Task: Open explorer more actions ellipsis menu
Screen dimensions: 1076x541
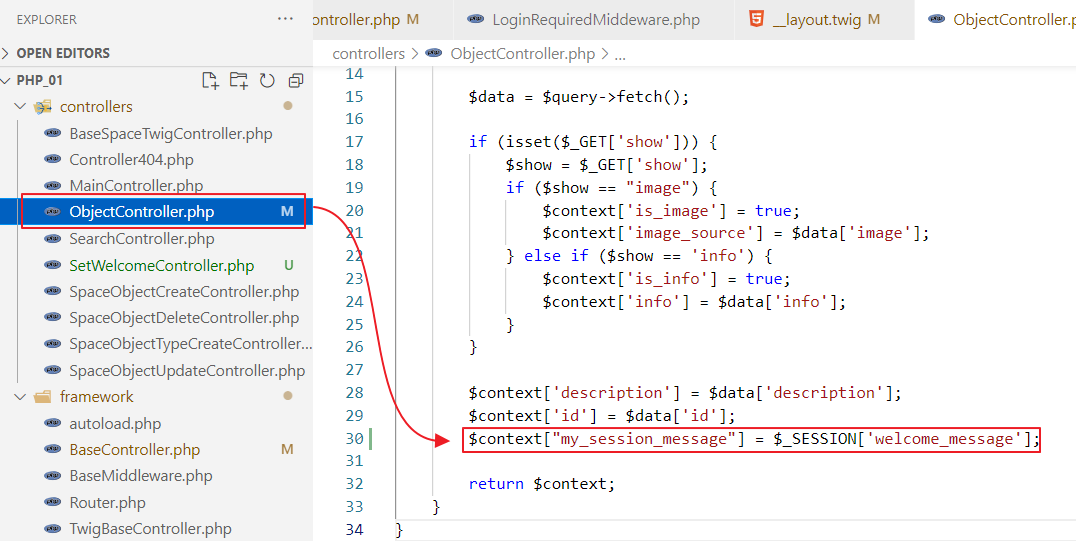Action: [x=286, y=19]
